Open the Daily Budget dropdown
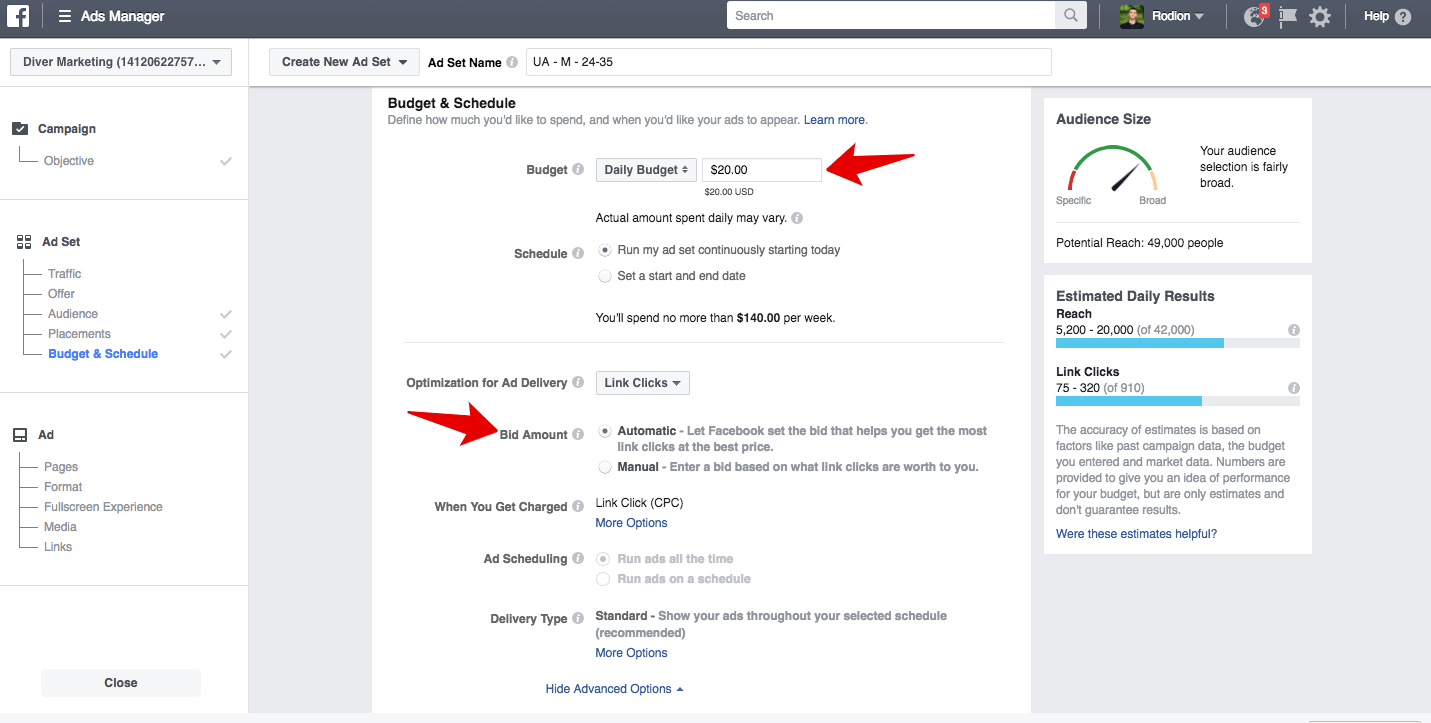The width and height of the screenshot is (1431, 723). click(646, 170)
